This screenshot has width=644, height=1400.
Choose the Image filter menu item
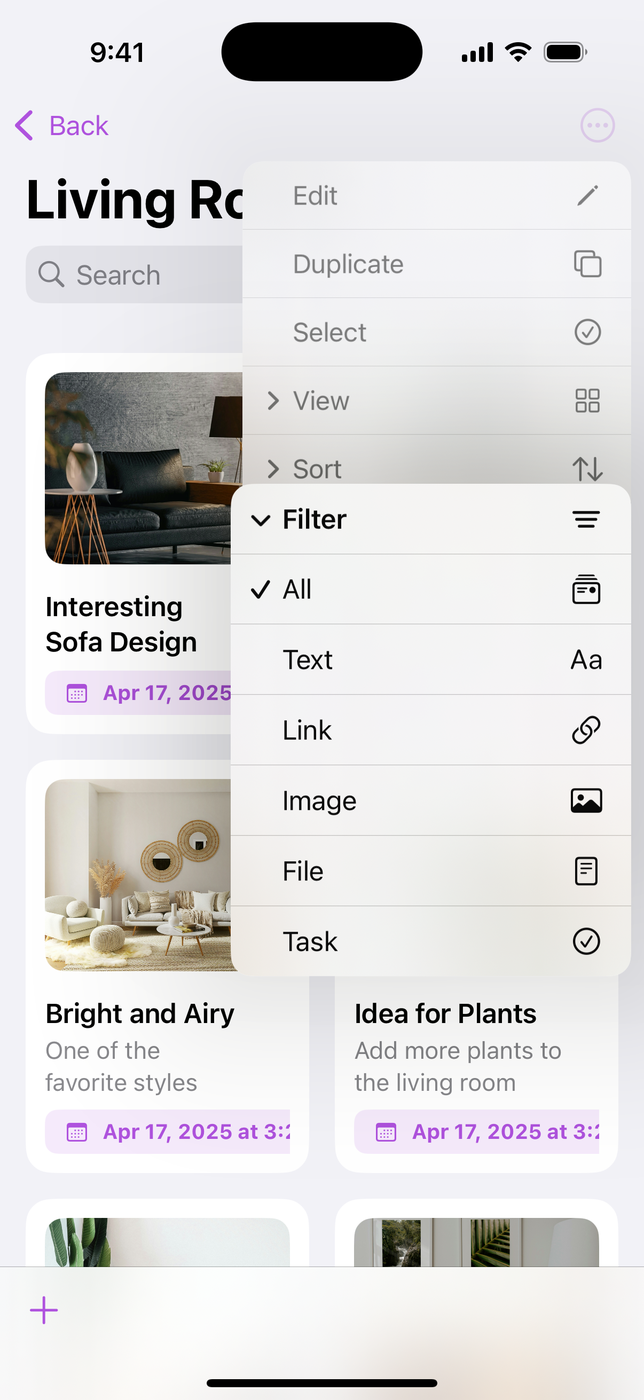[x=431, y=801]
